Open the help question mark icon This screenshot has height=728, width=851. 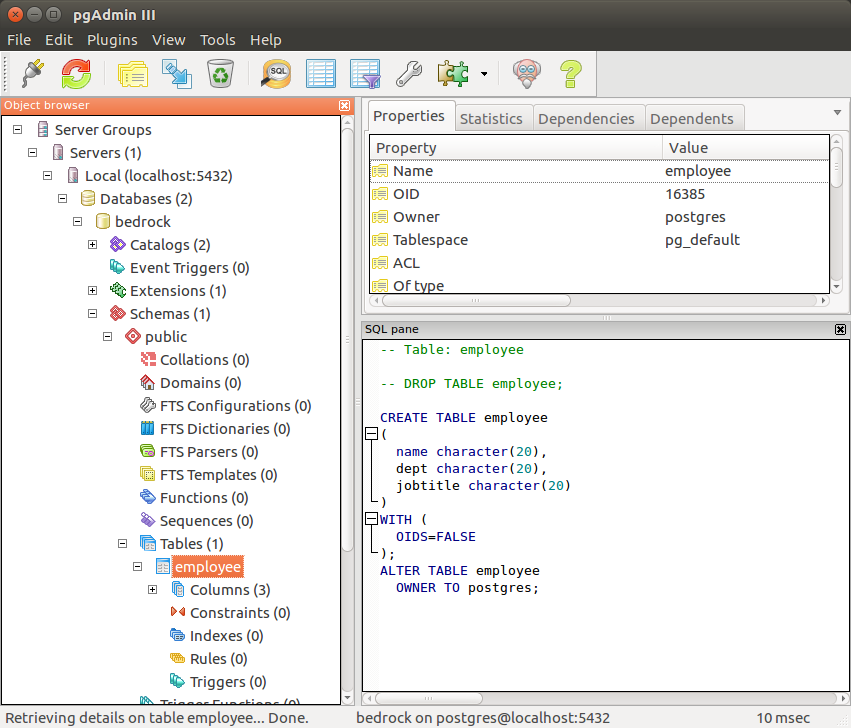[x=570, y=73]
